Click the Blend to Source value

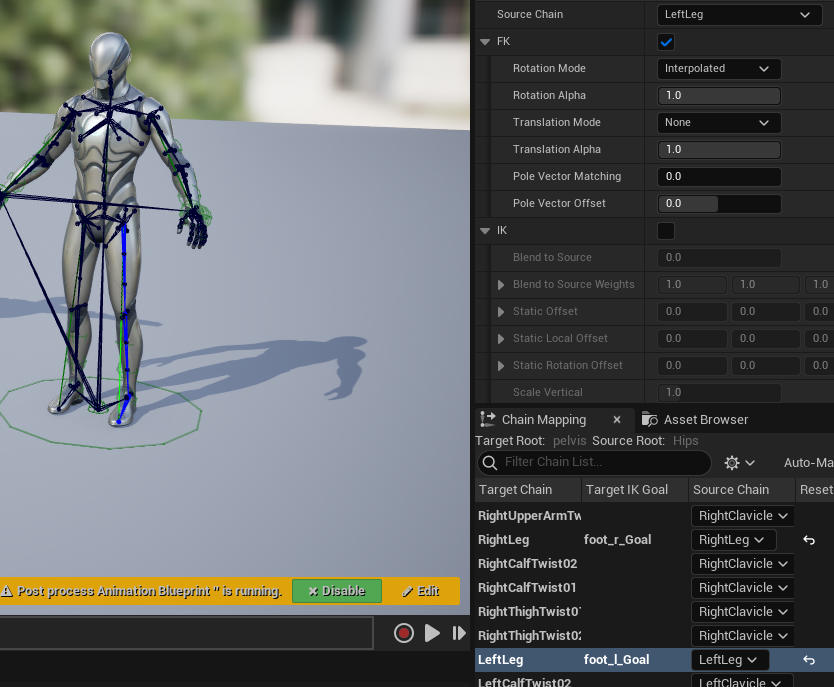click(x=719, y=257)
